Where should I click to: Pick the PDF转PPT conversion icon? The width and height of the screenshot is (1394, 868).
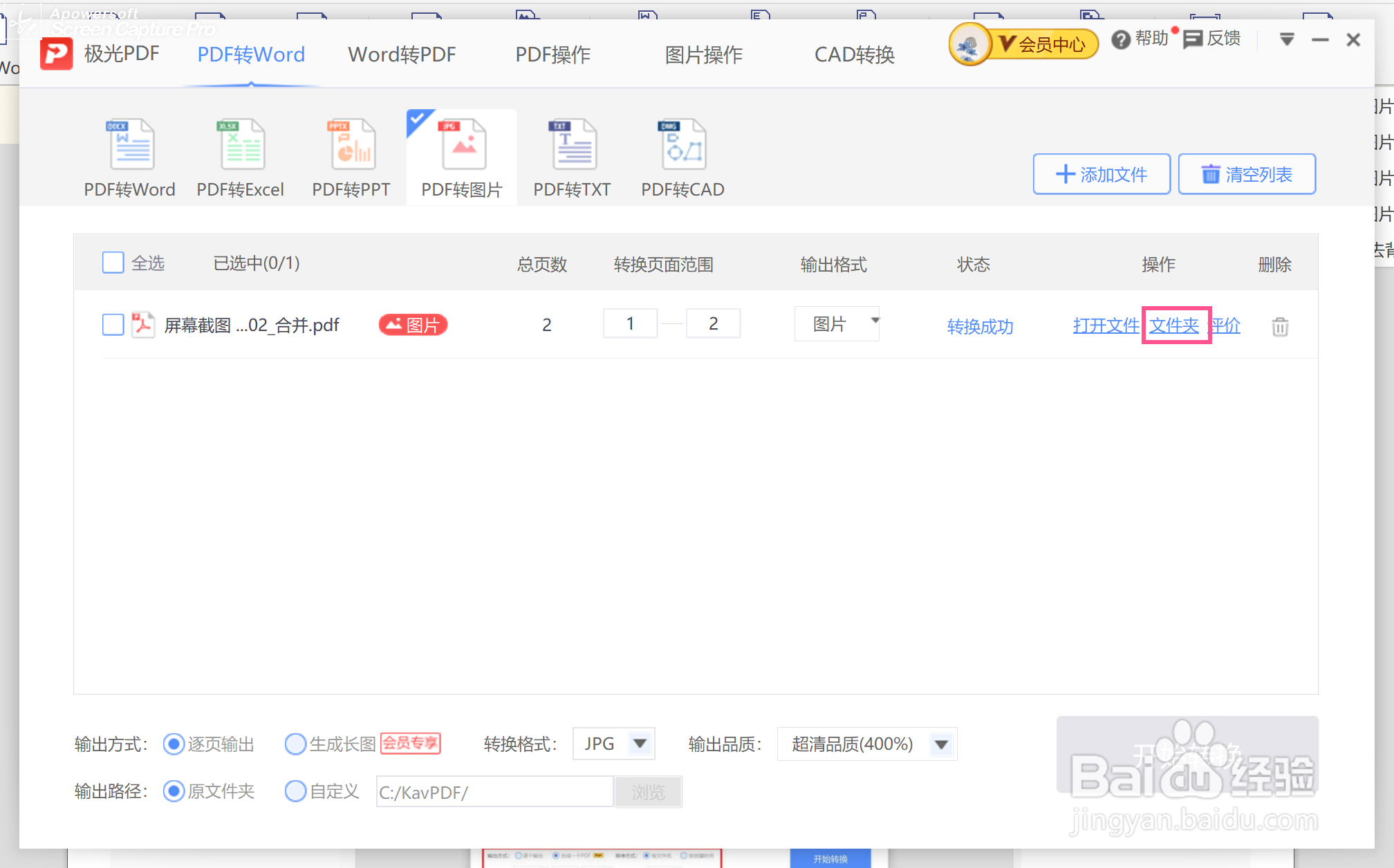[352, 145]
